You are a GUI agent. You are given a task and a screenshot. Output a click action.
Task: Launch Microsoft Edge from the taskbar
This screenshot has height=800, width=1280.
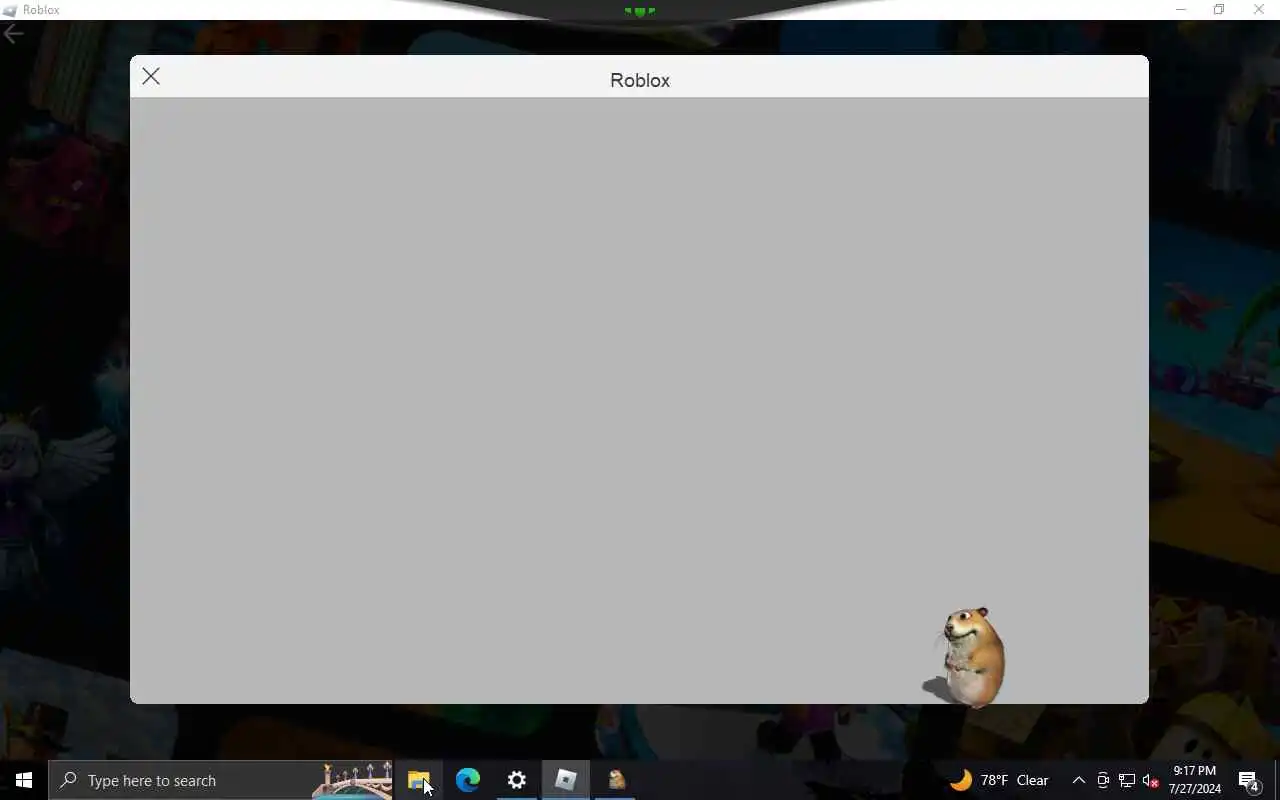468,780
